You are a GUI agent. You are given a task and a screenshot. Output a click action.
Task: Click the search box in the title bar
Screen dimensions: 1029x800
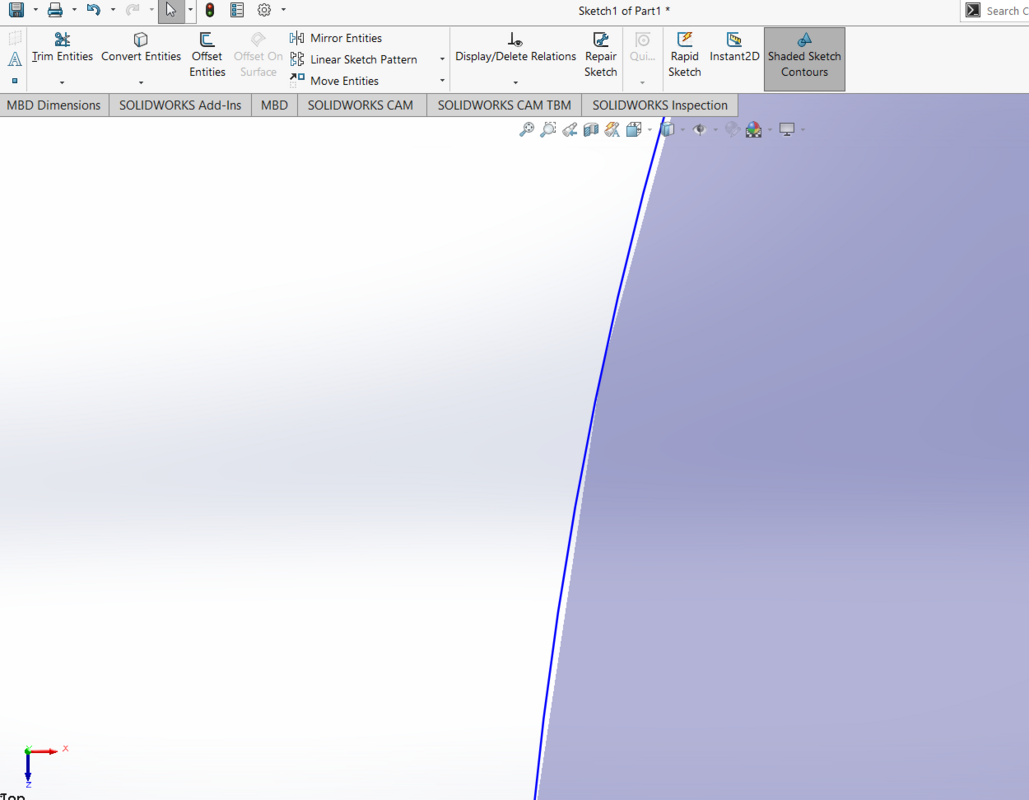[x=1005, y=10]
